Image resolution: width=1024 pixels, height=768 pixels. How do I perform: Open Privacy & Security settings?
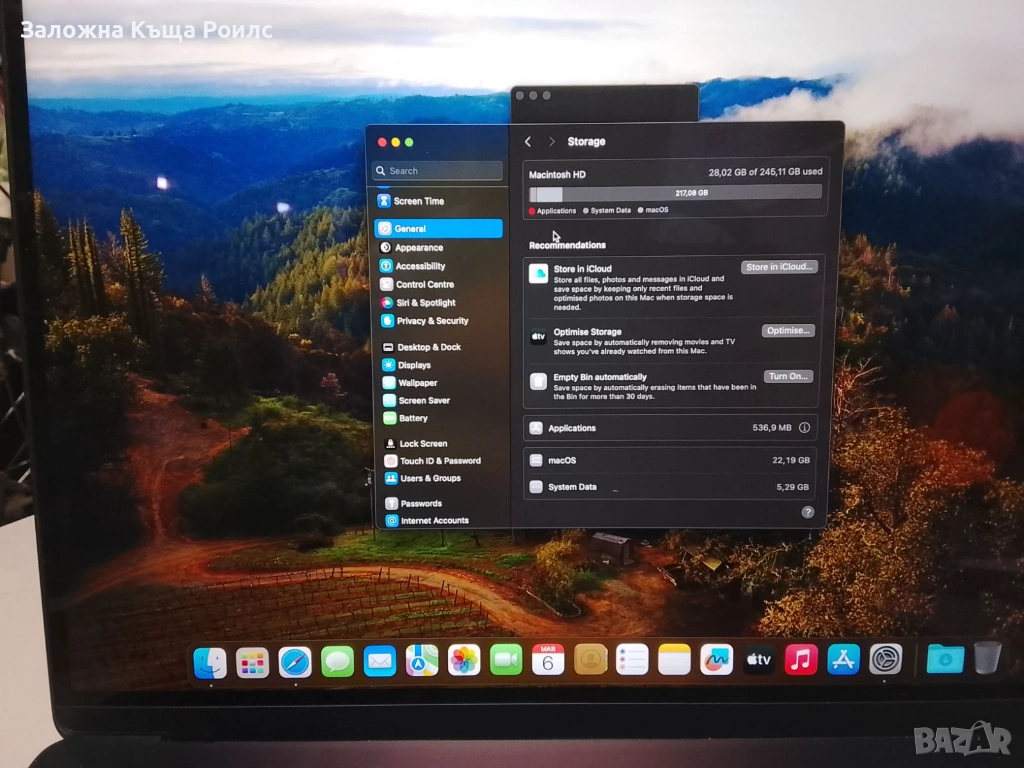pos(432,321)
